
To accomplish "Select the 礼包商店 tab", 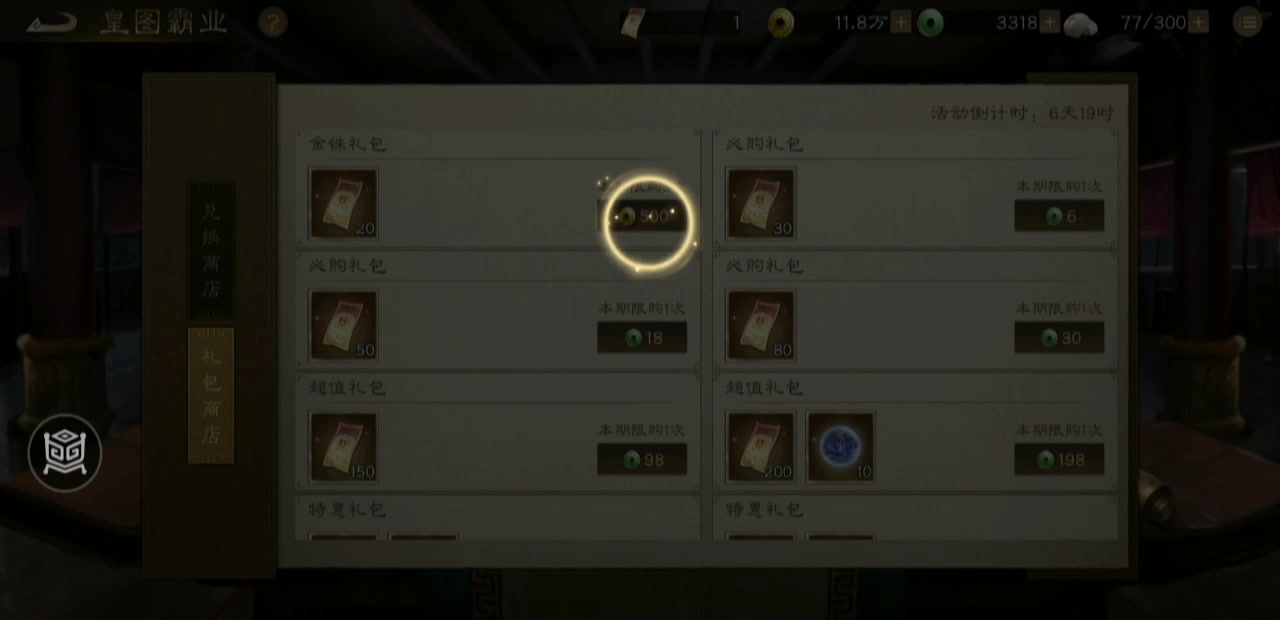I will click(211, 396).
